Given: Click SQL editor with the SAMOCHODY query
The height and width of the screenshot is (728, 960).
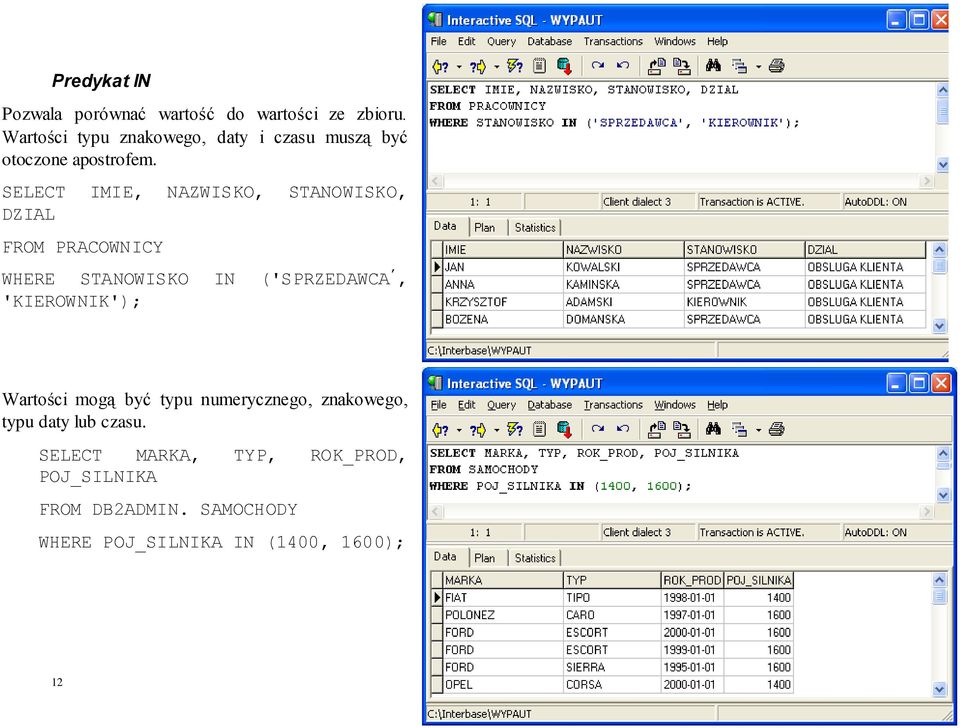Looking at the screenshot, I should click(681, 475).
